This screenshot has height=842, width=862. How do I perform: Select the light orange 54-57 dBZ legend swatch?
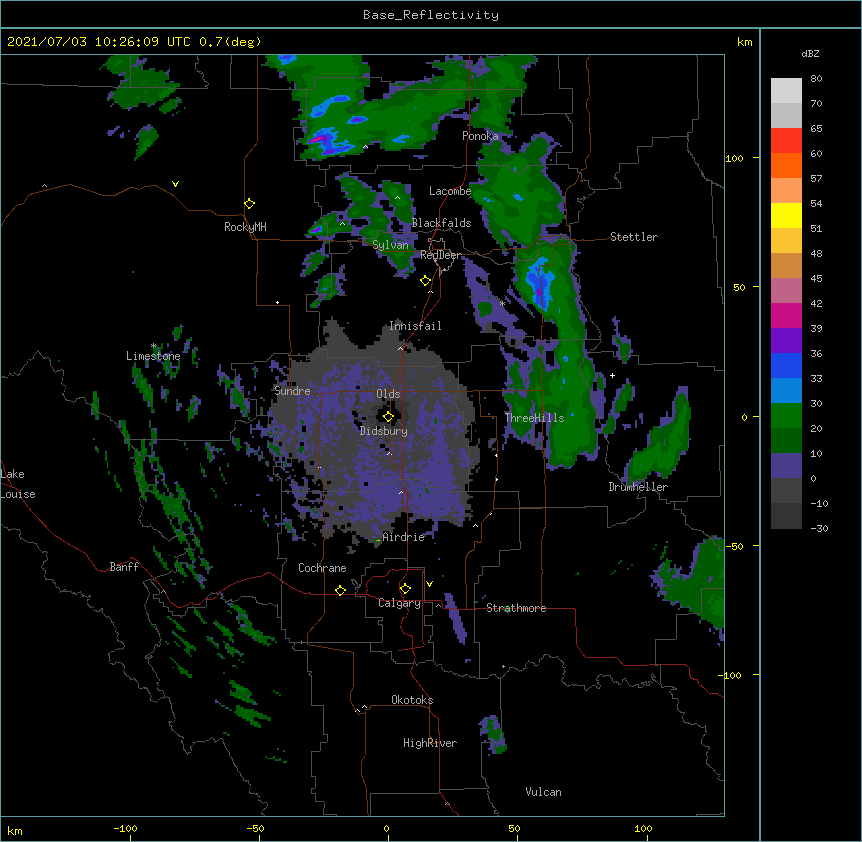[786, 190]
